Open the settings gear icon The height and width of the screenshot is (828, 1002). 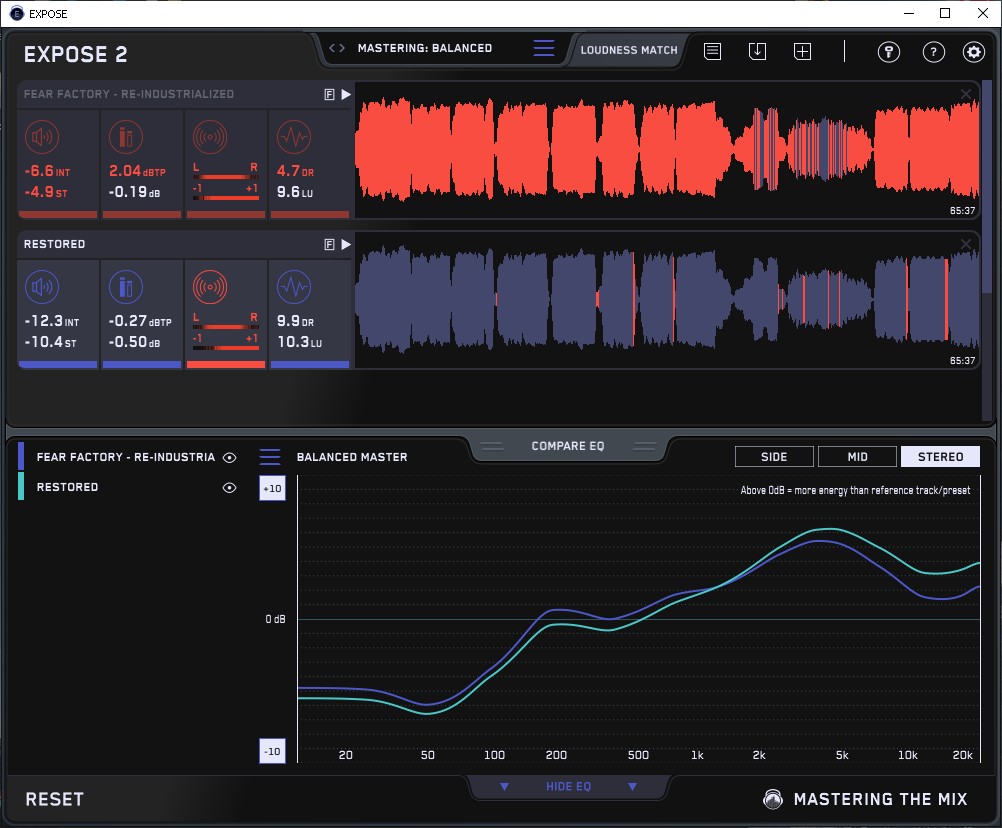[x=973, y=52]
